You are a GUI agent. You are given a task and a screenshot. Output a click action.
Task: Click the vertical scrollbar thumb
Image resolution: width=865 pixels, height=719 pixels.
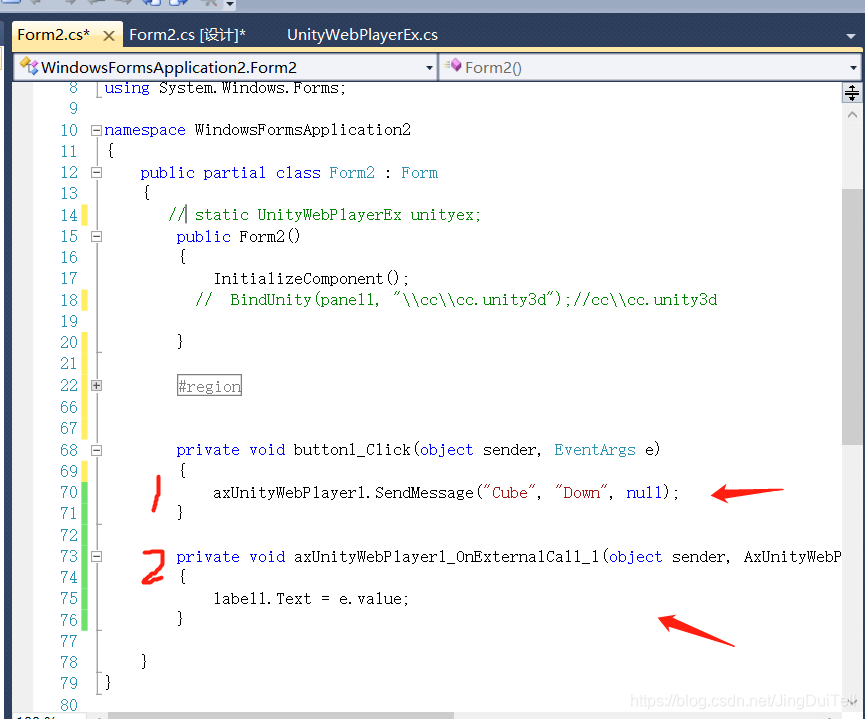(x=852, y=316)
